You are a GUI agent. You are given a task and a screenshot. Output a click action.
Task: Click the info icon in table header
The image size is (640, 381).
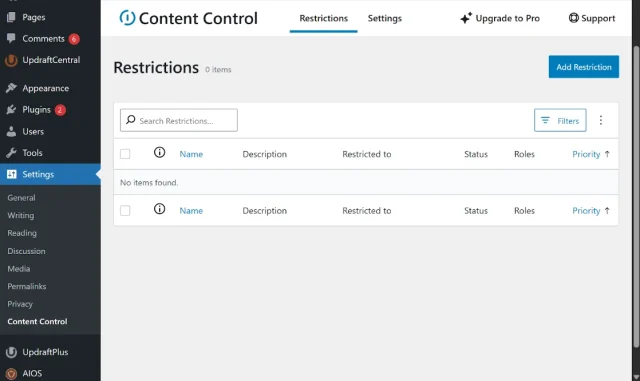(x=160, y=153)
